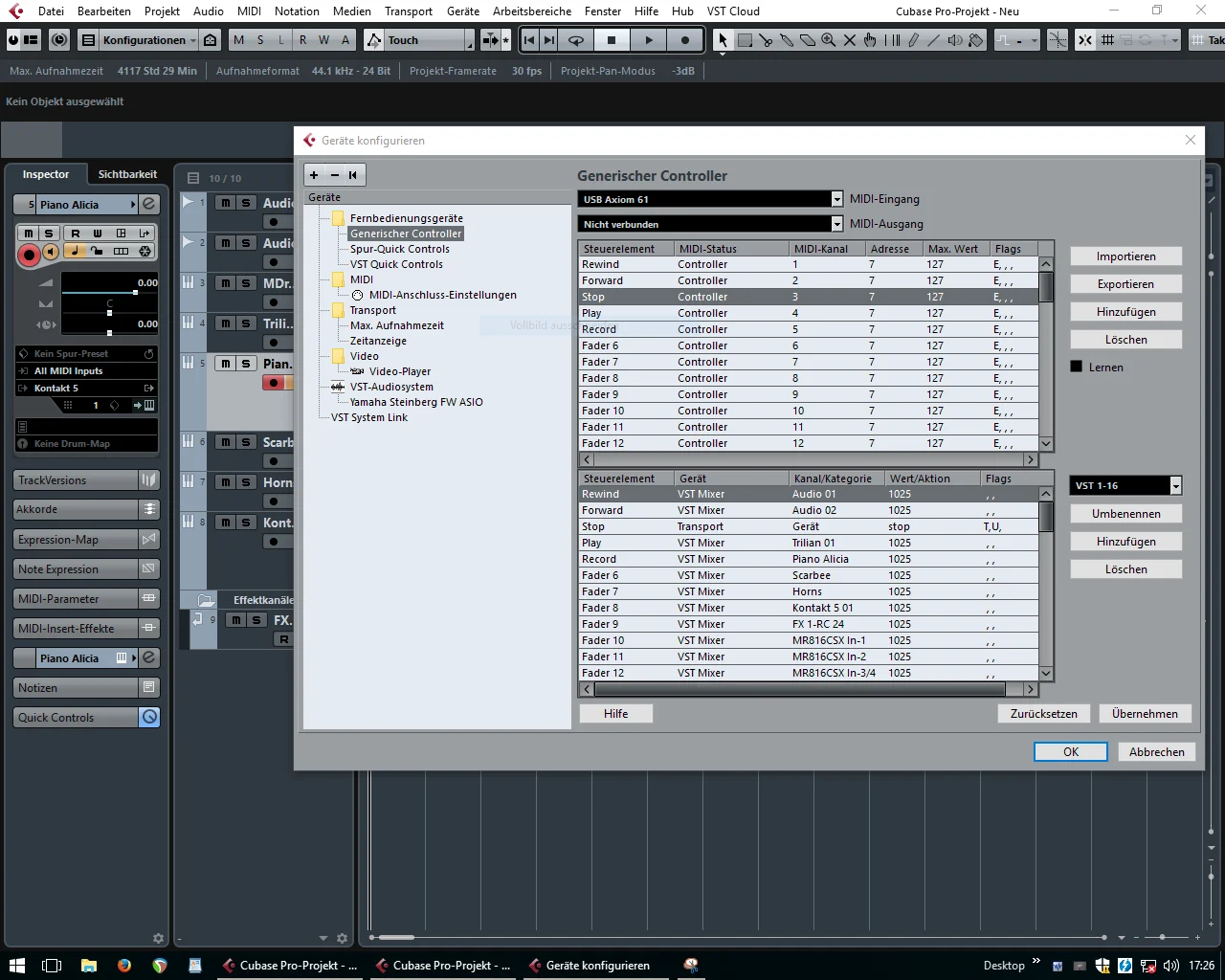Toggle Write automation W in Inspector
This screenshot has width=1225, height=980.
(98, 234)
